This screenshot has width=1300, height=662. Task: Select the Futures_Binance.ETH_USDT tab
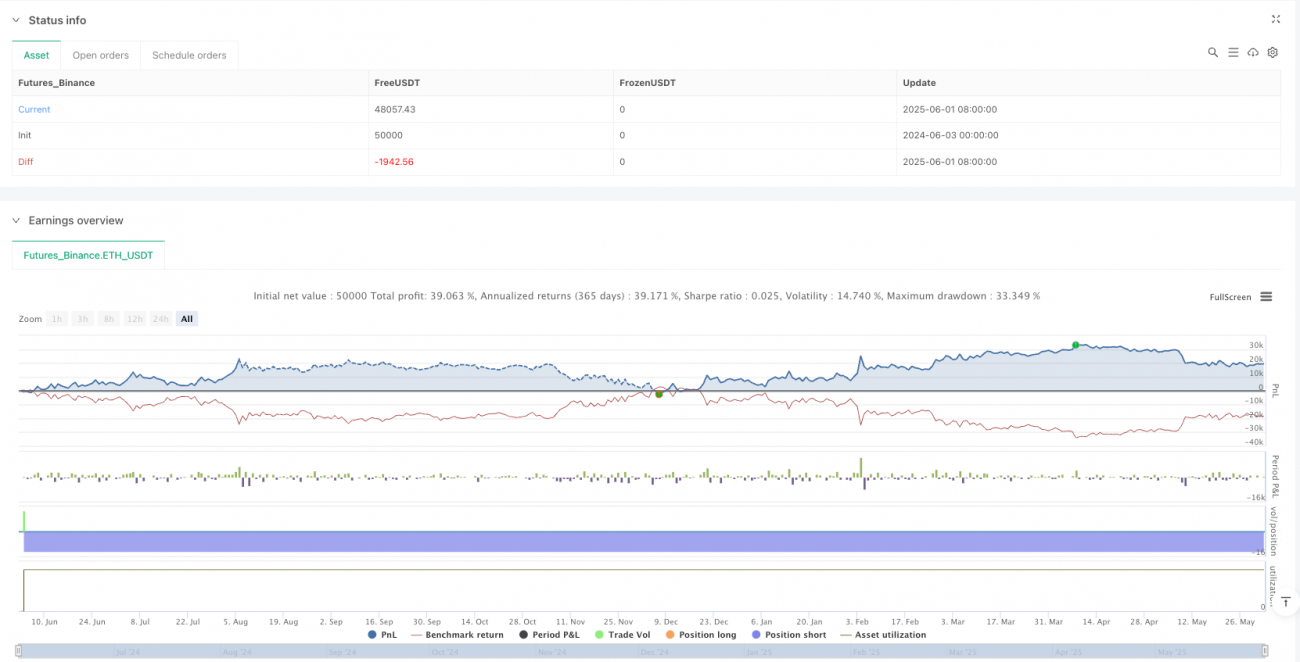88,255
